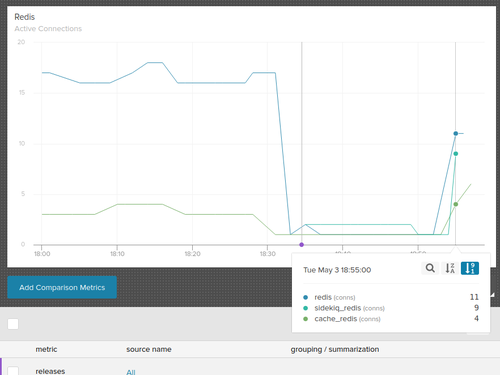Click the value 11 in tooltip
The height and width of the screenshot is (375, 500).
point(474,297)
